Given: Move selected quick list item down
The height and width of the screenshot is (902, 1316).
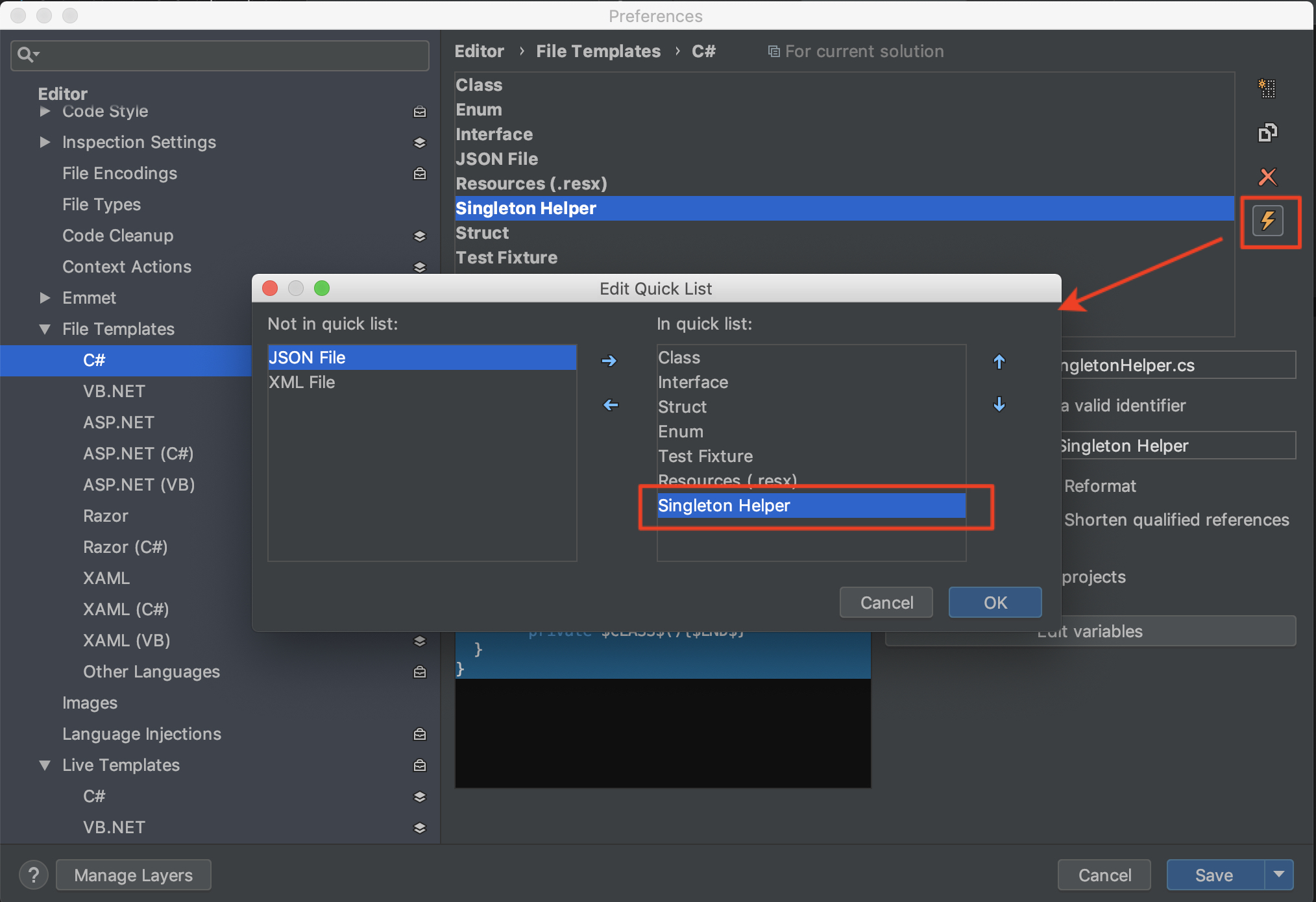Looking at the screenshot, I should click(999, 405).
